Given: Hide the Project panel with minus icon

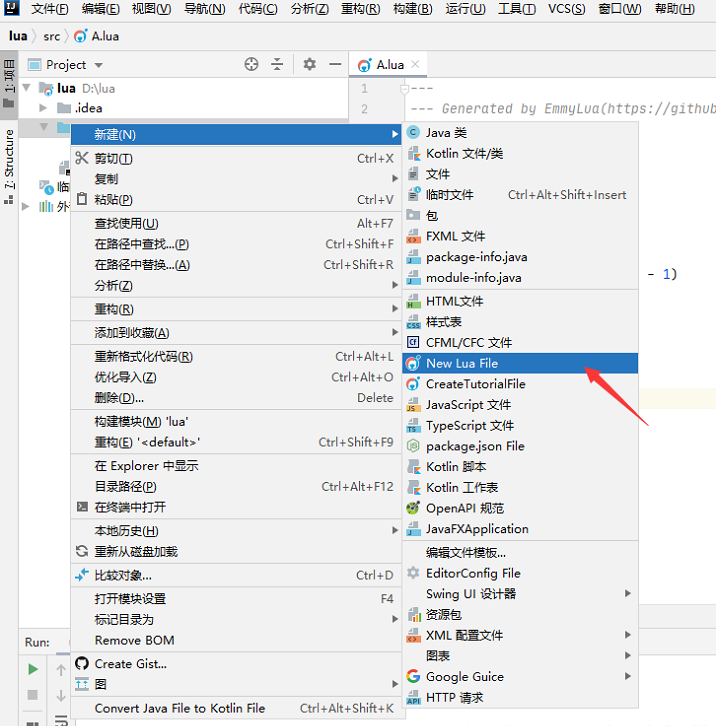Looking at the screenshot, I should 335,64.
